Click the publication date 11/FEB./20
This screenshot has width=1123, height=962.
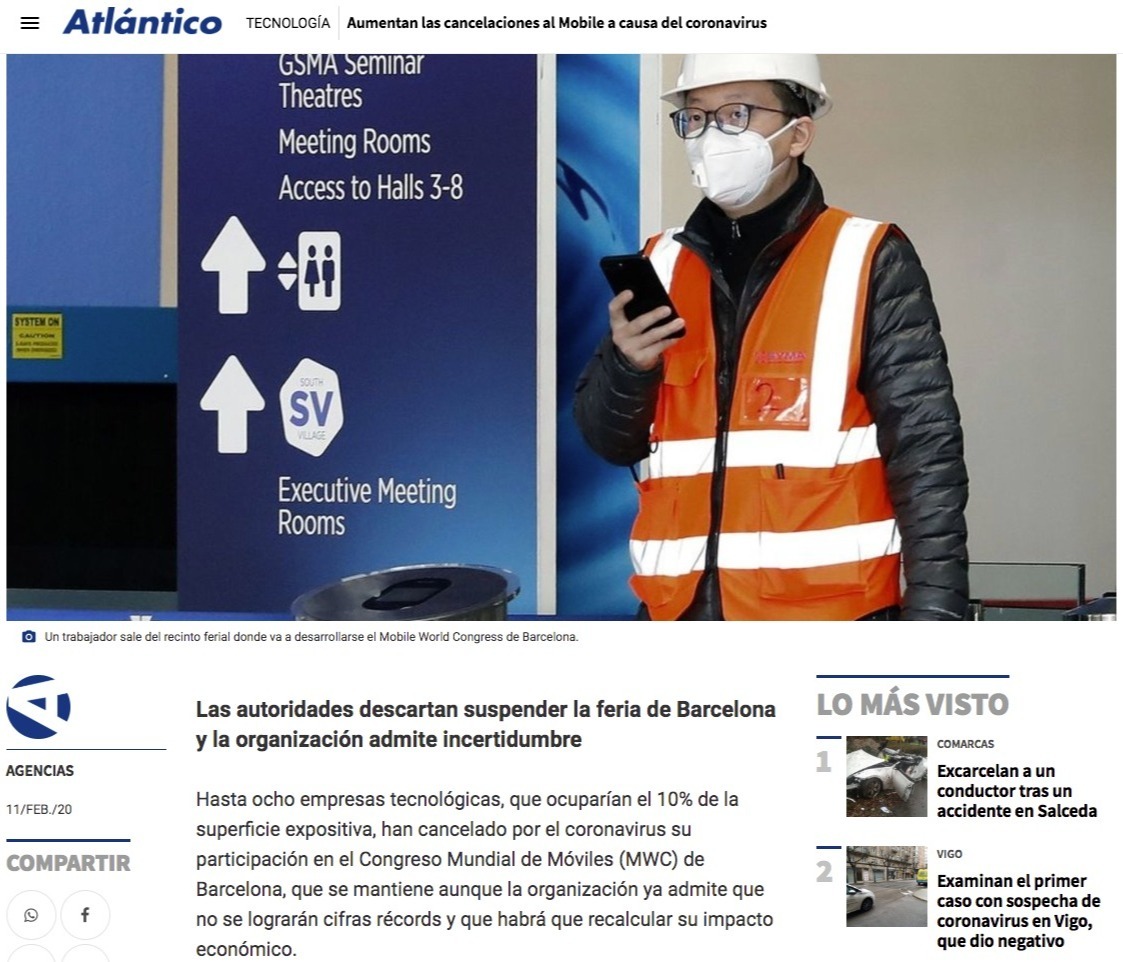point(39,809)
